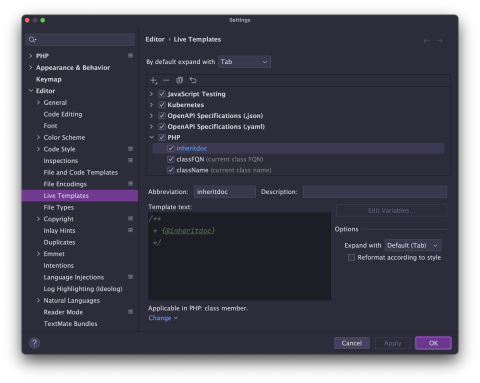Viewport: 480px width, 383px height.
Task: Expand OpenAPI Specifications (.json) group
Action: 151,116
